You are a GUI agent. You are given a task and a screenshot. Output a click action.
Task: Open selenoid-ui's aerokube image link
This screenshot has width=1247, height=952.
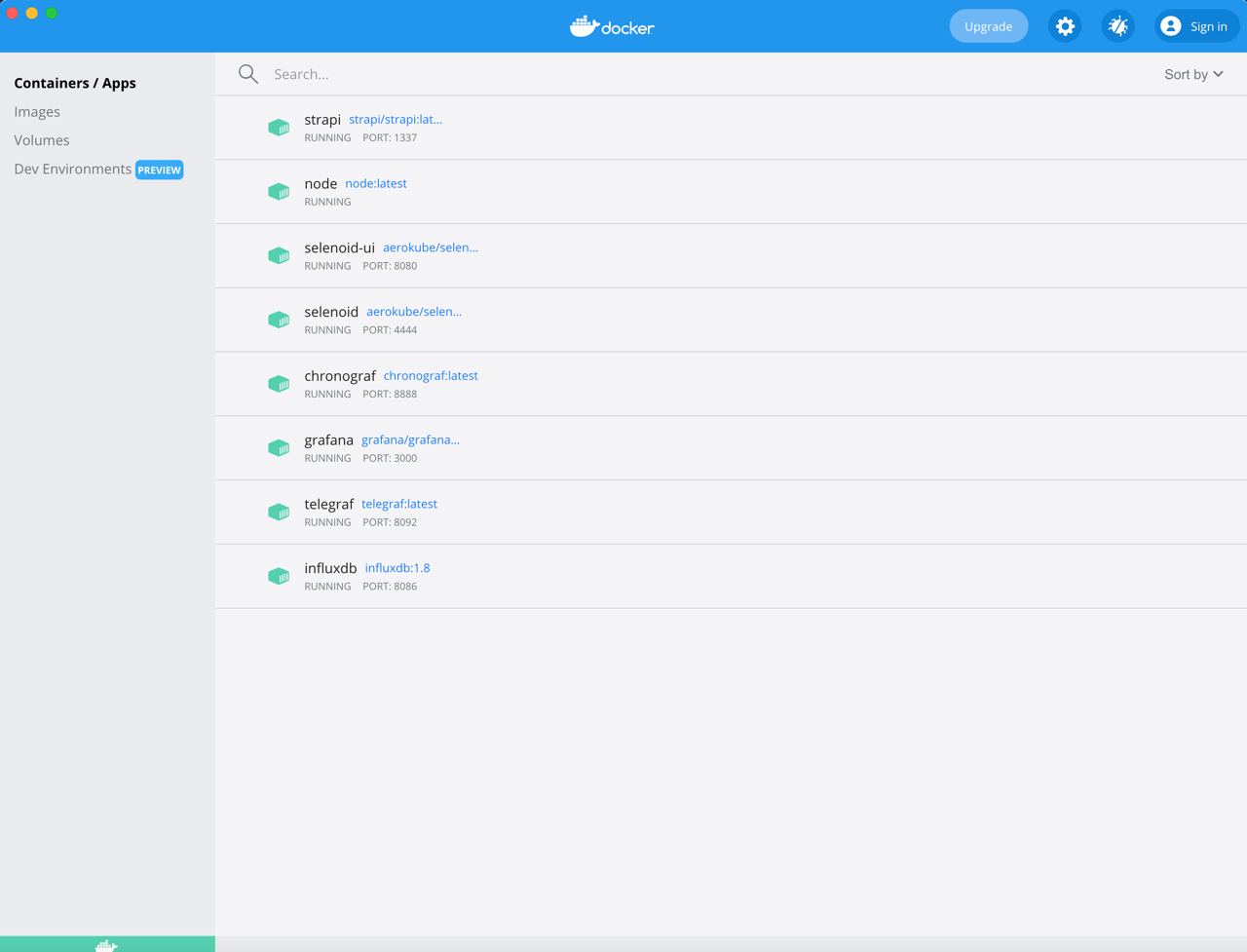tap(431, 248)
